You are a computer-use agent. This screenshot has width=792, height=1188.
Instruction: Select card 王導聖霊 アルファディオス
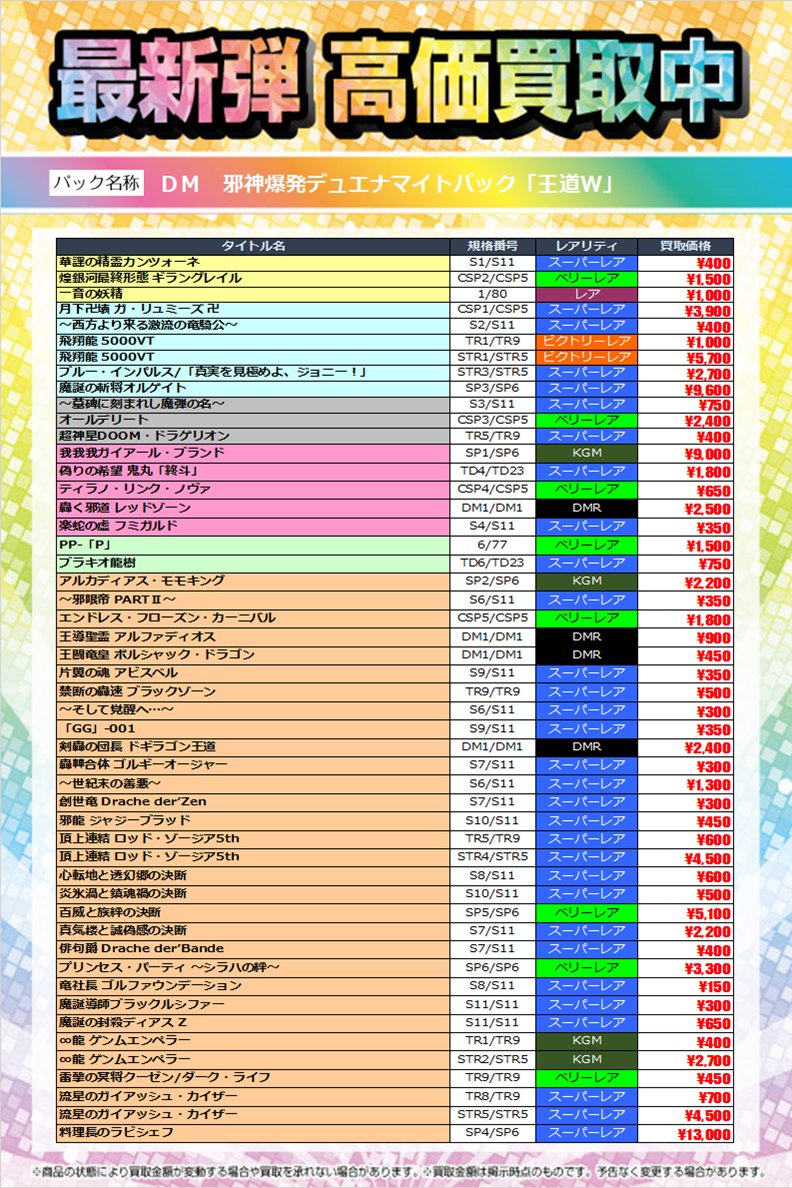tap(137, 636)
